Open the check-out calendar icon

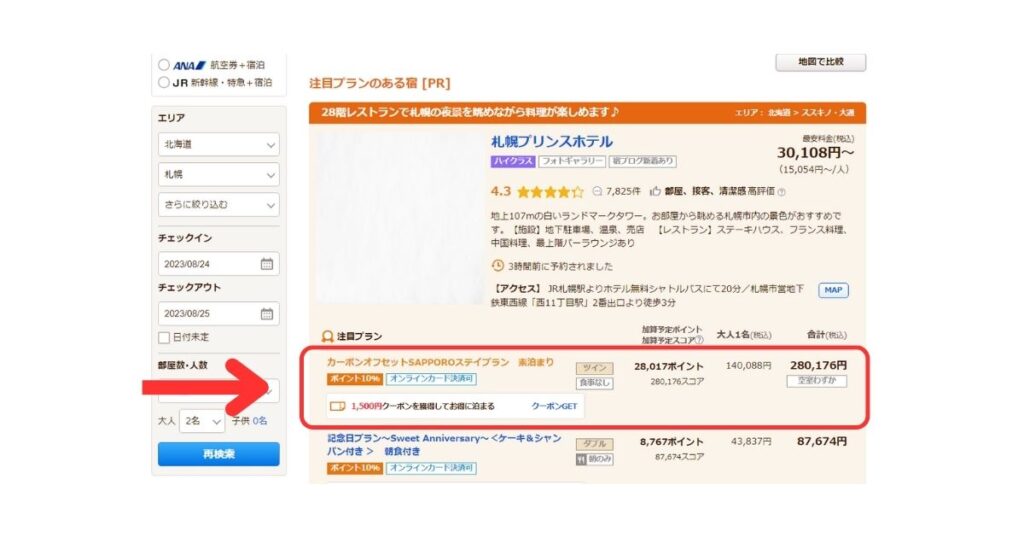click(x=266, y=313)
